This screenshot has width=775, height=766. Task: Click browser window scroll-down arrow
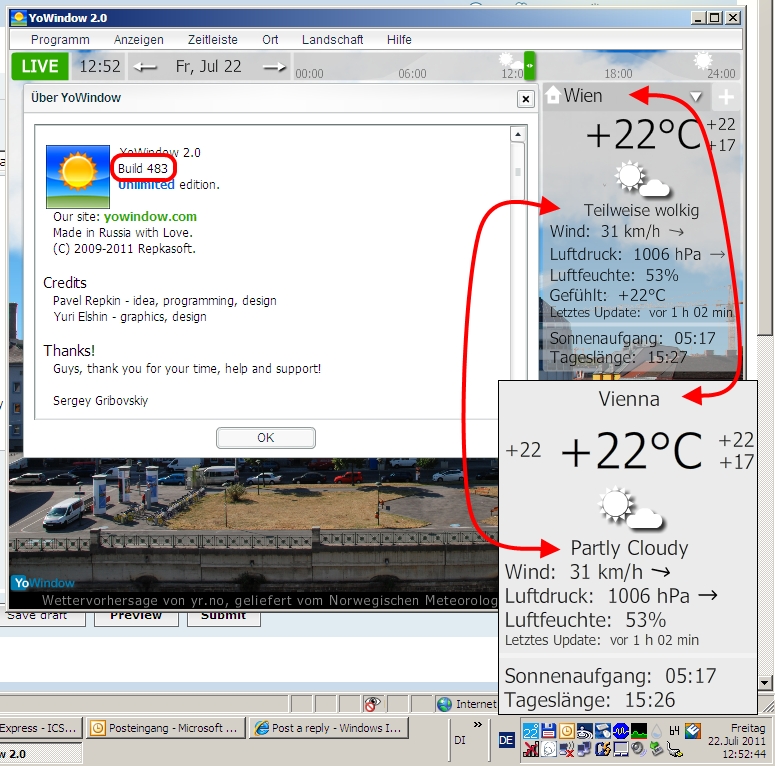click(765, 683)
